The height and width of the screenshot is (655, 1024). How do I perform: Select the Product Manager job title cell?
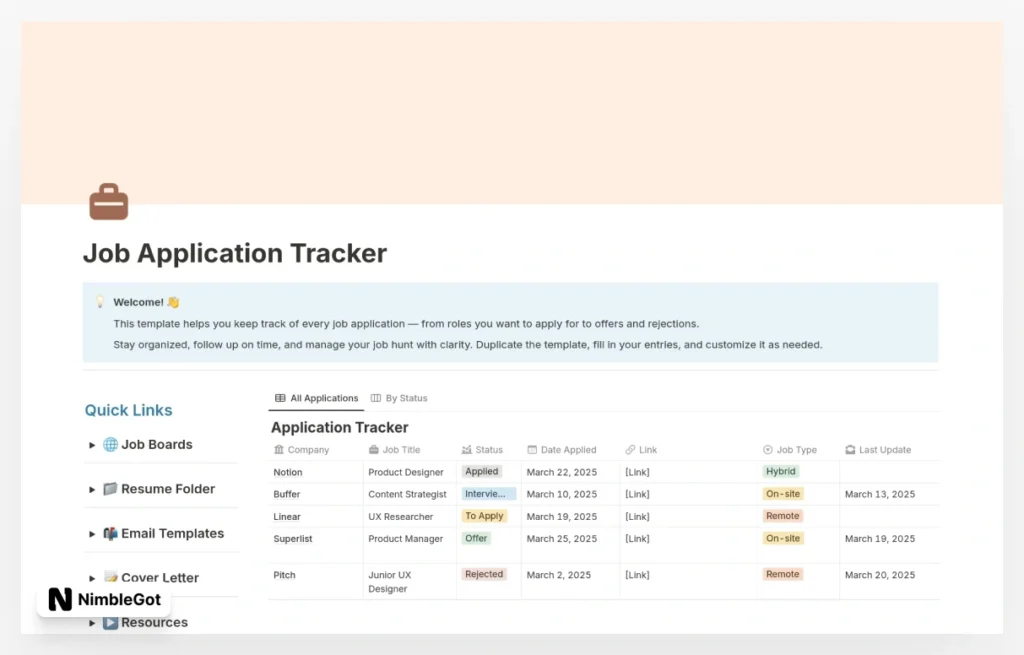tap(409, 545)
